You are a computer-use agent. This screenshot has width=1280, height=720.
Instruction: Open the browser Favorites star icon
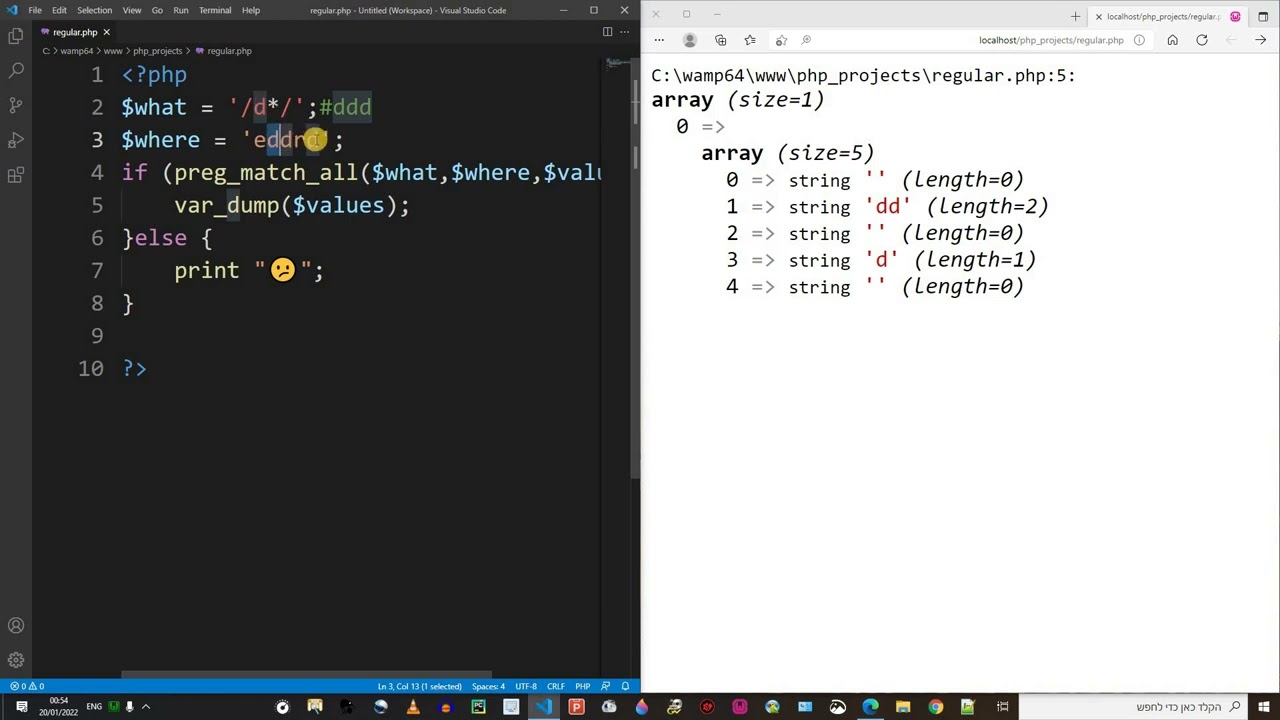(750, 40)
